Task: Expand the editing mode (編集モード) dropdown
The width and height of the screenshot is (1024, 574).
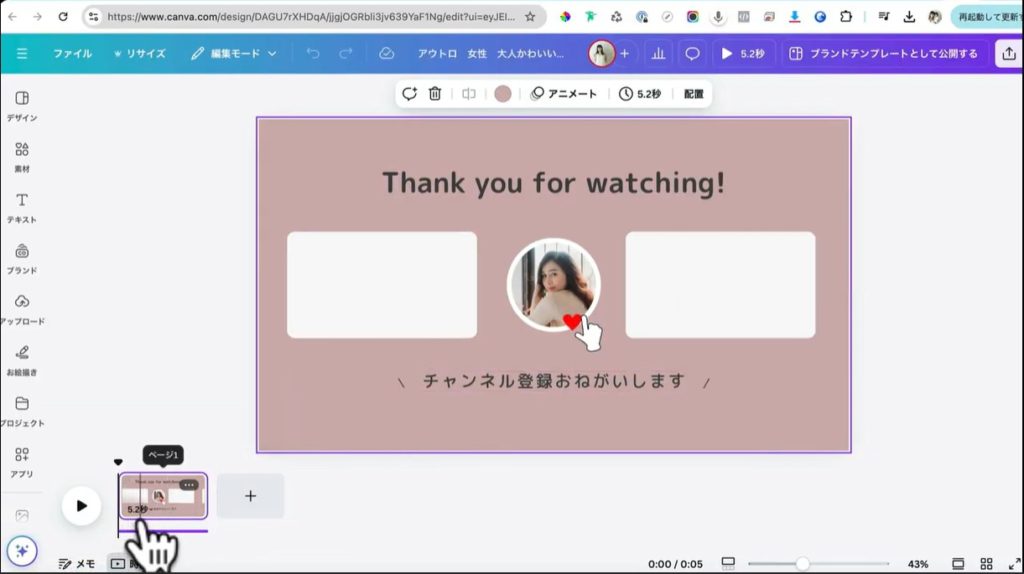Action: tap(234, 54)
